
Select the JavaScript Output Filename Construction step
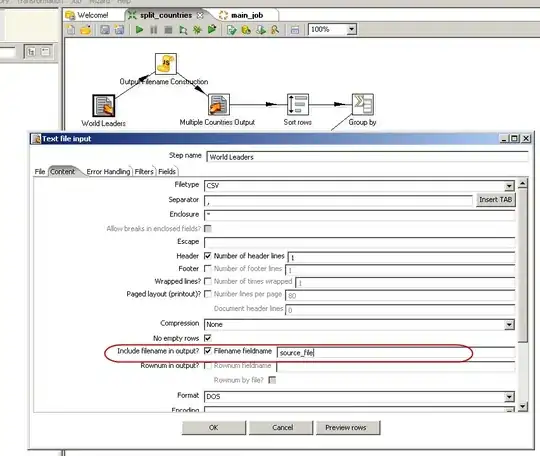point(166,63)
